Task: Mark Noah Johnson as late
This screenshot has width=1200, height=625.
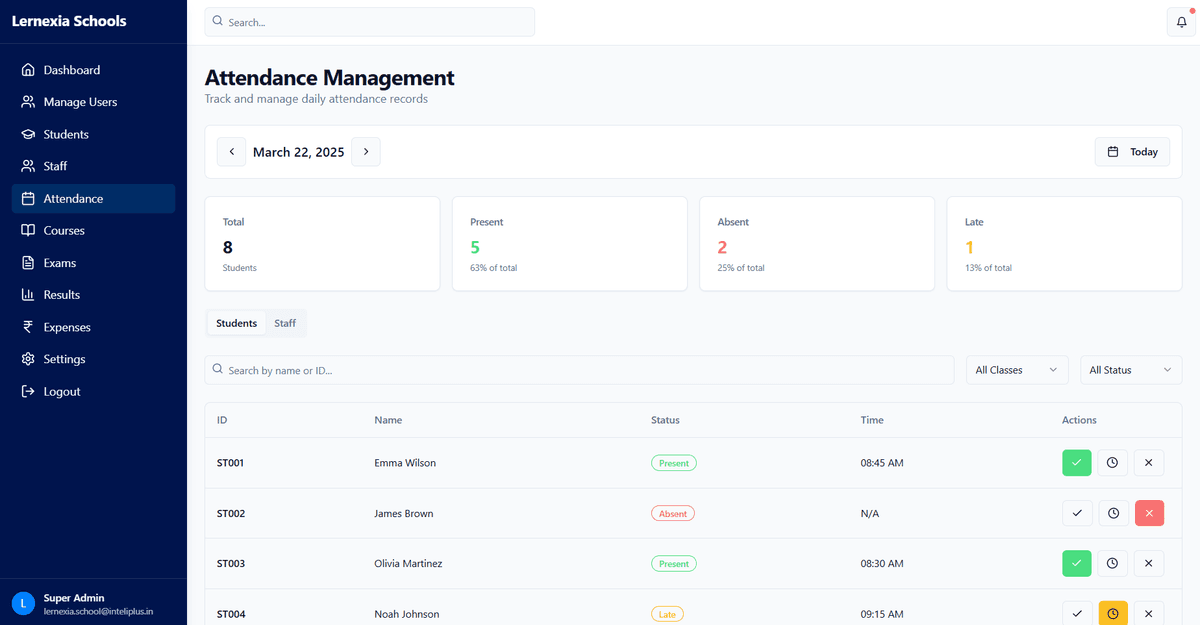Action: (1113, 612)
